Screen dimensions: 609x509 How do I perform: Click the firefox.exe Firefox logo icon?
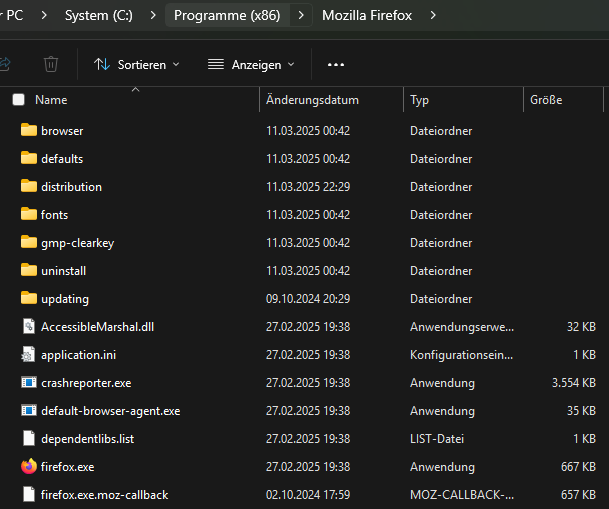[28, 466]
